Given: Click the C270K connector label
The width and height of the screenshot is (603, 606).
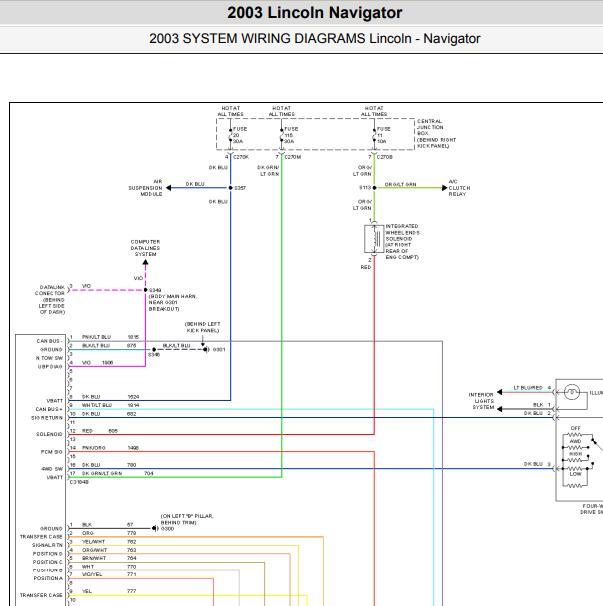Looking at the screenshot, I should coord(241,157).
